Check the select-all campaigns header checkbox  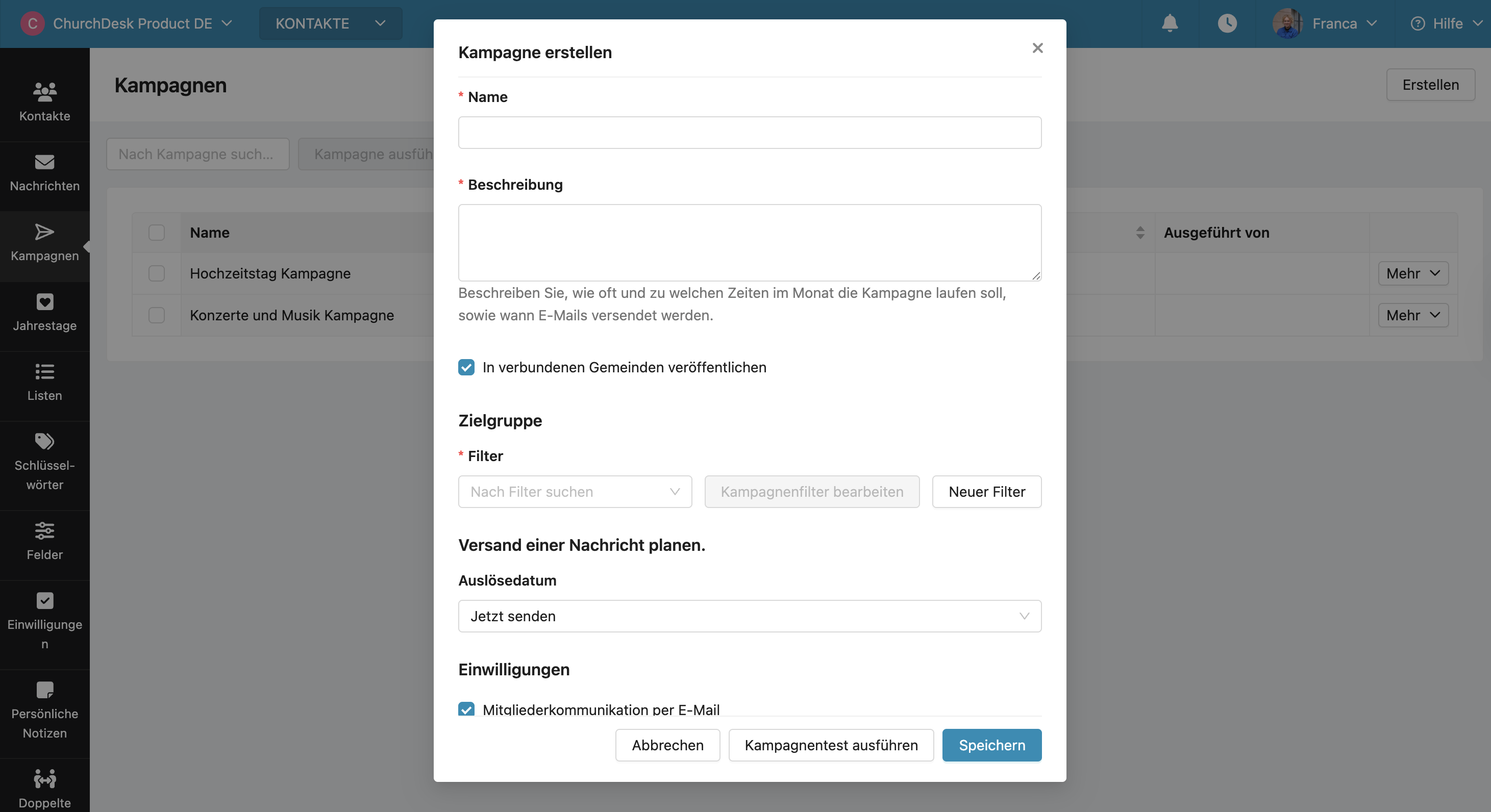point(156,233)
